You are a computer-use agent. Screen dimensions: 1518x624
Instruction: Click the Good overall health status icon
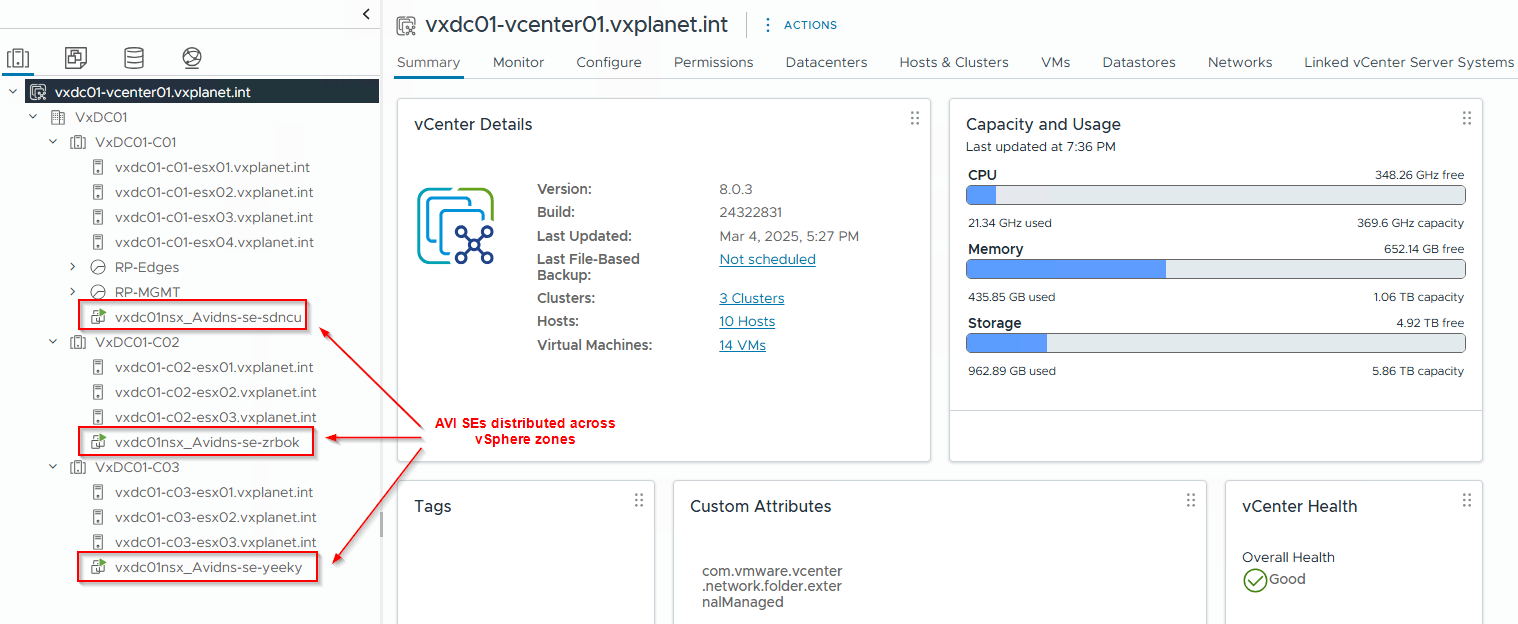pos(1255,580)
